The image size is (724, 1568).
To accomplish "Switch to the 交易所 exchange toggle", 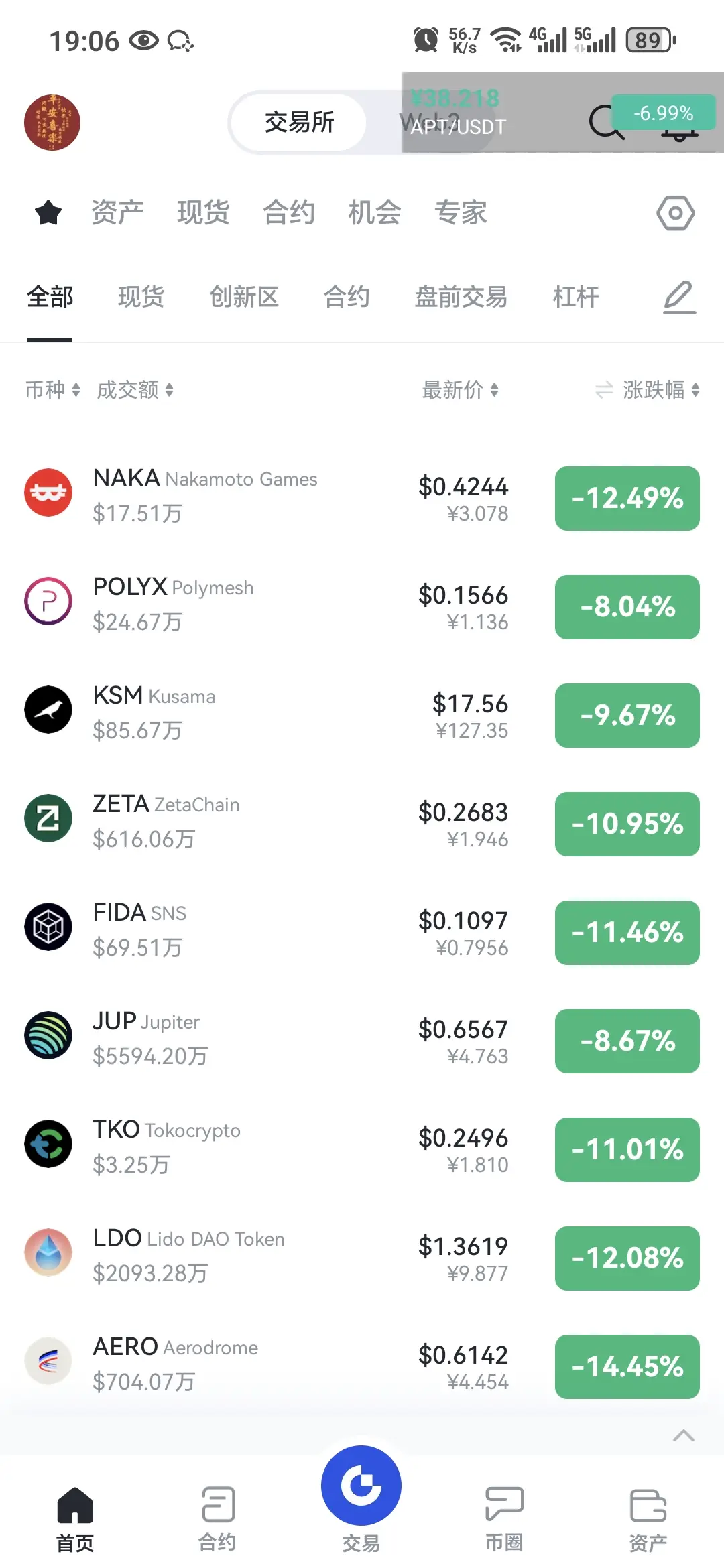I will pyautogui.click(x=299, y=123).
